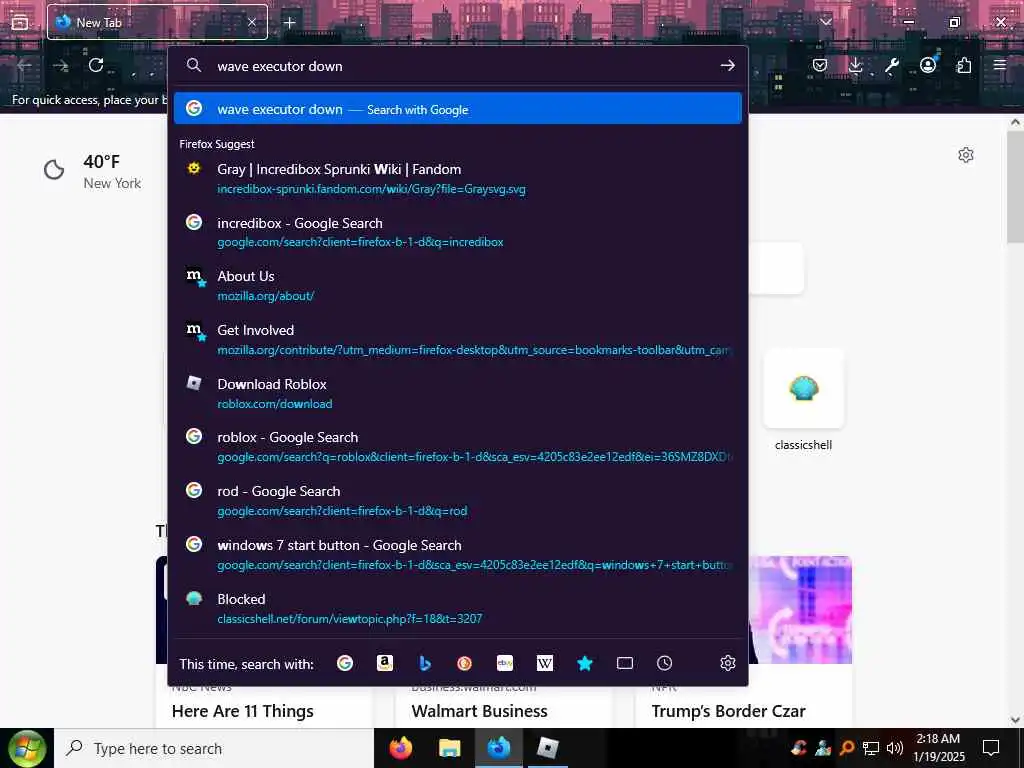
Task: Open a new tab with the plus button
Action: 289,22
